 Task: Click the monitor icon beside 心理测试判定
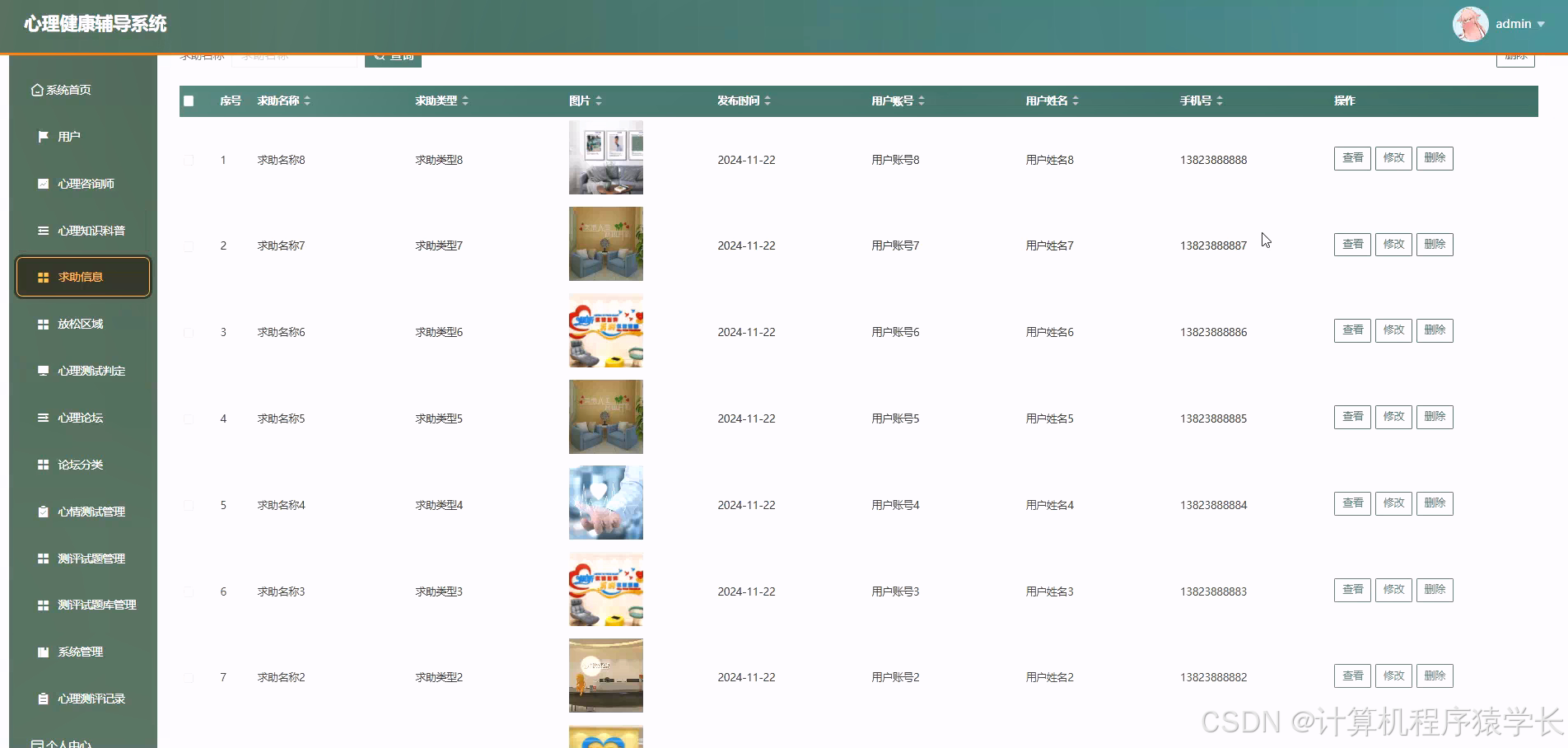43,371
